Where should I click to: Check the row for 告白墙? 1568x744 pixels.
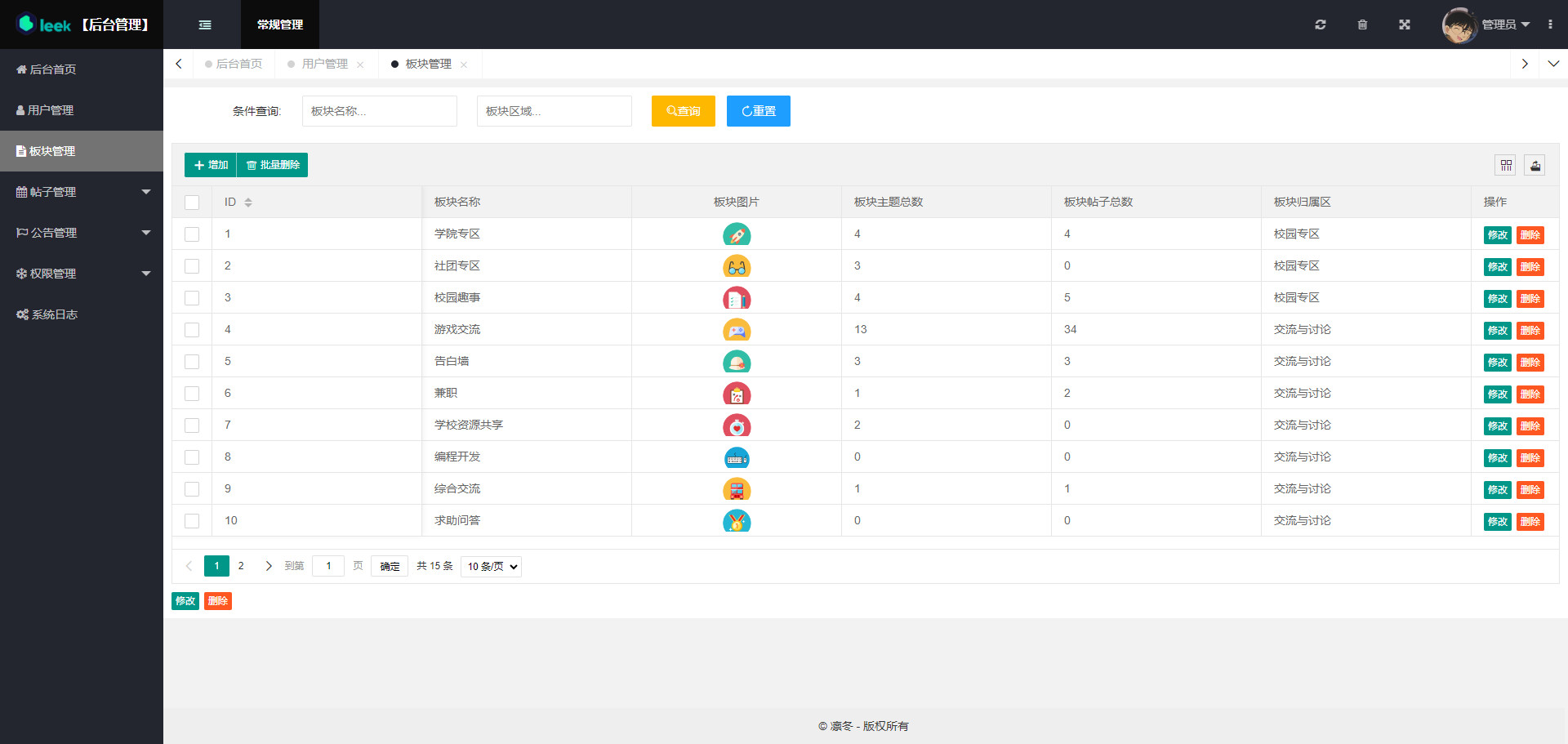point(192,362)
